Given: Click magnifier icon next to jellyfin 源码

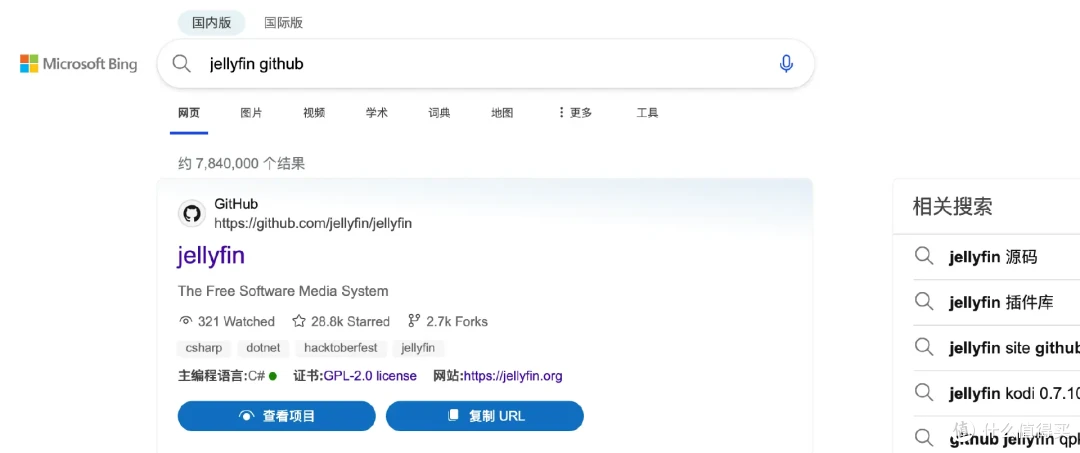Looking at the screenshot, I should (x=924, y=257).
